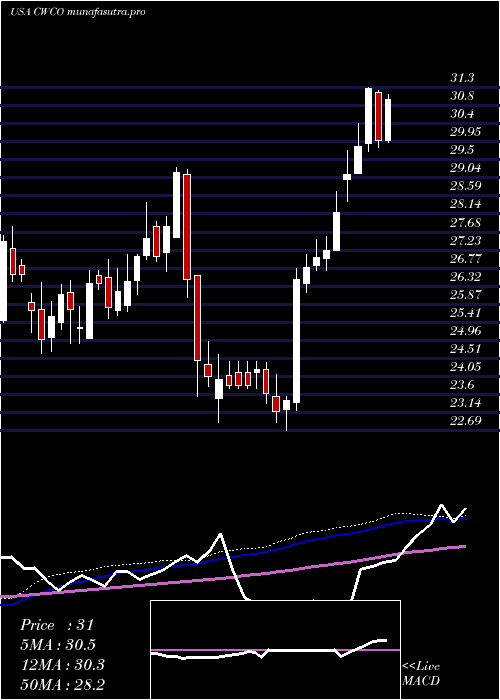Image resolution: width=500 pixels, height=700 pixels.
Task: Click the USA CWCO munafasutra.pro title
Action: point(78,12)
